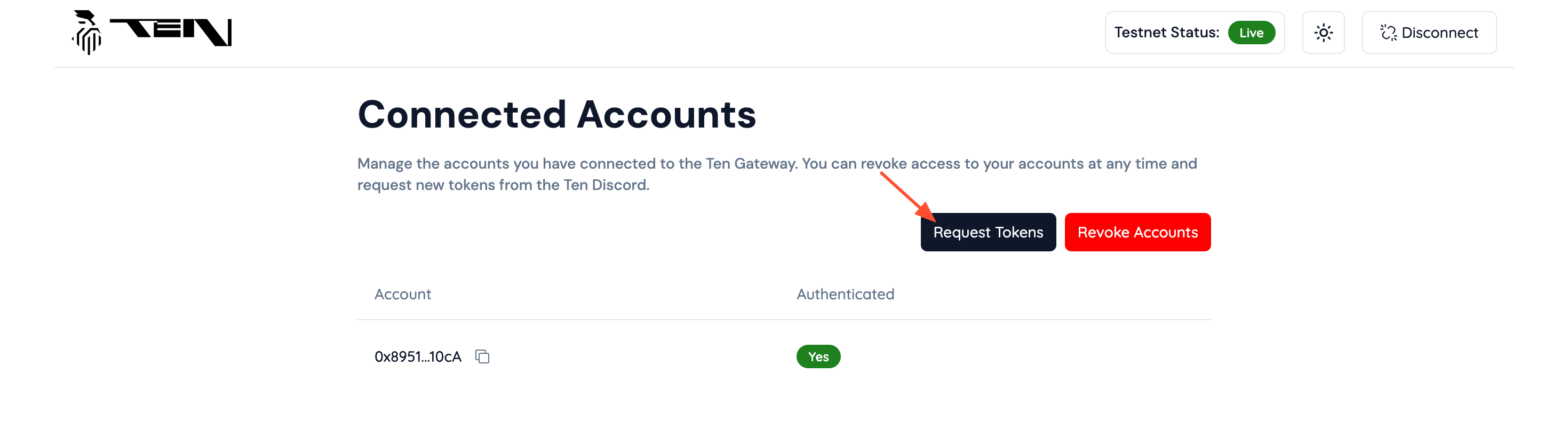Click the Testnet Status label
The height and width of the screenshot is (436, 1568).
tap(1166, 32)
